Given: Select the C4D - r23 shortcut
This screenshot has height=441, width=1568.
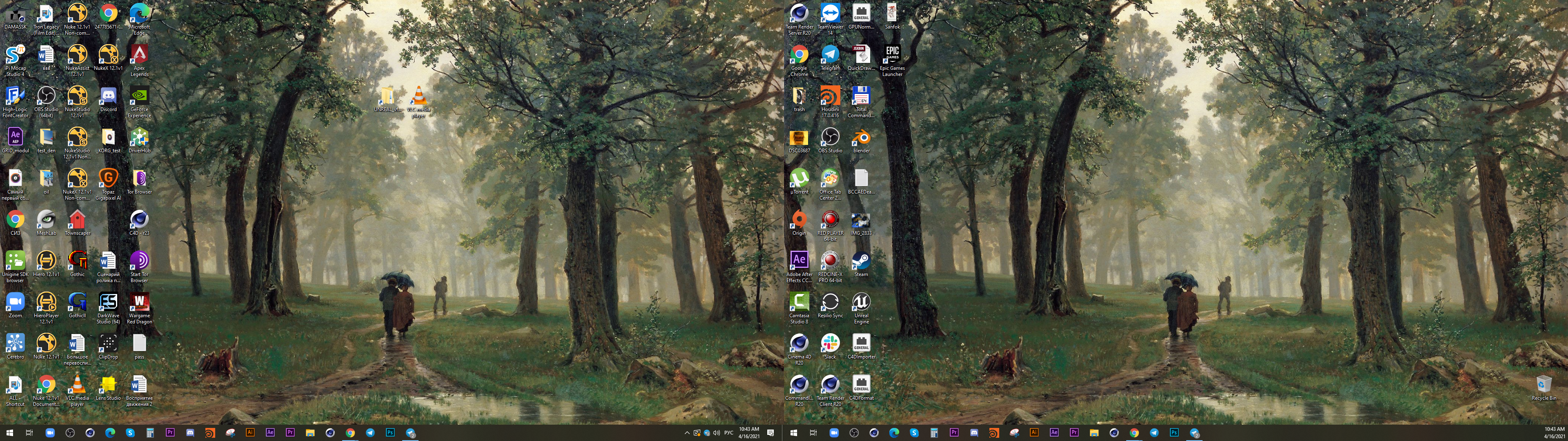Looking at the screenshot, I should point(139,223).
